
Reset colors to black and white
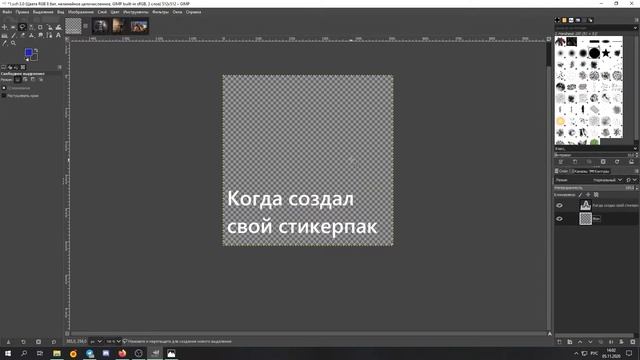click(27, 59)
